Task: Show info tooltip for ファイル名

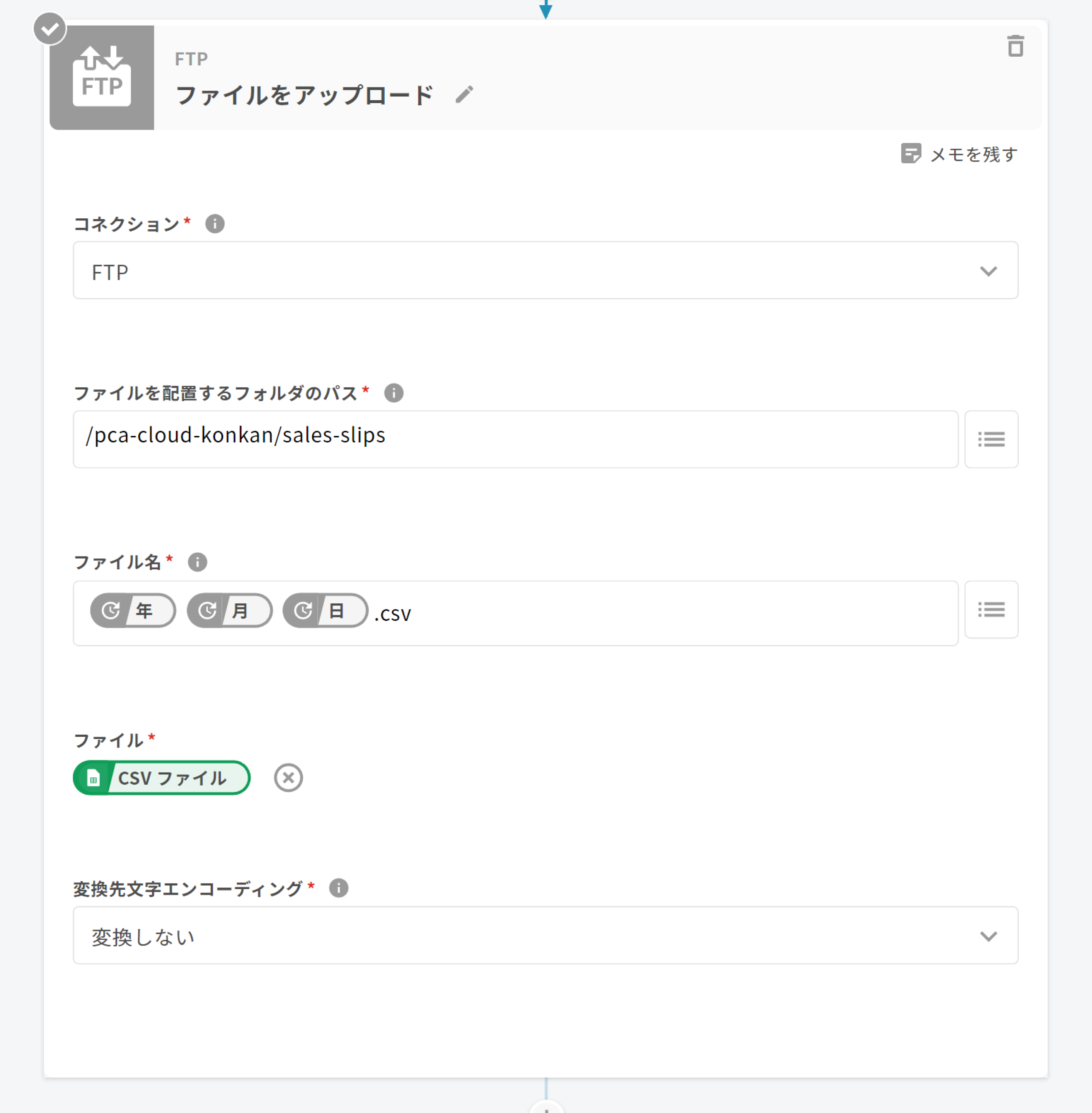Action: tap(197, 562)
